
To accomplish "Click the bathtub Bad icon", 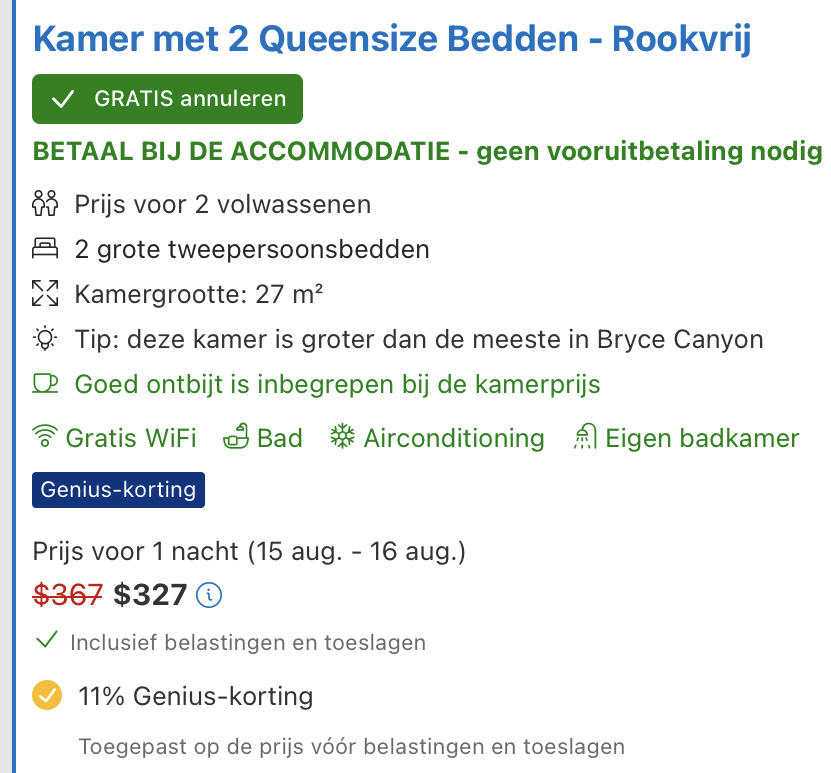I will pos(235,438).
